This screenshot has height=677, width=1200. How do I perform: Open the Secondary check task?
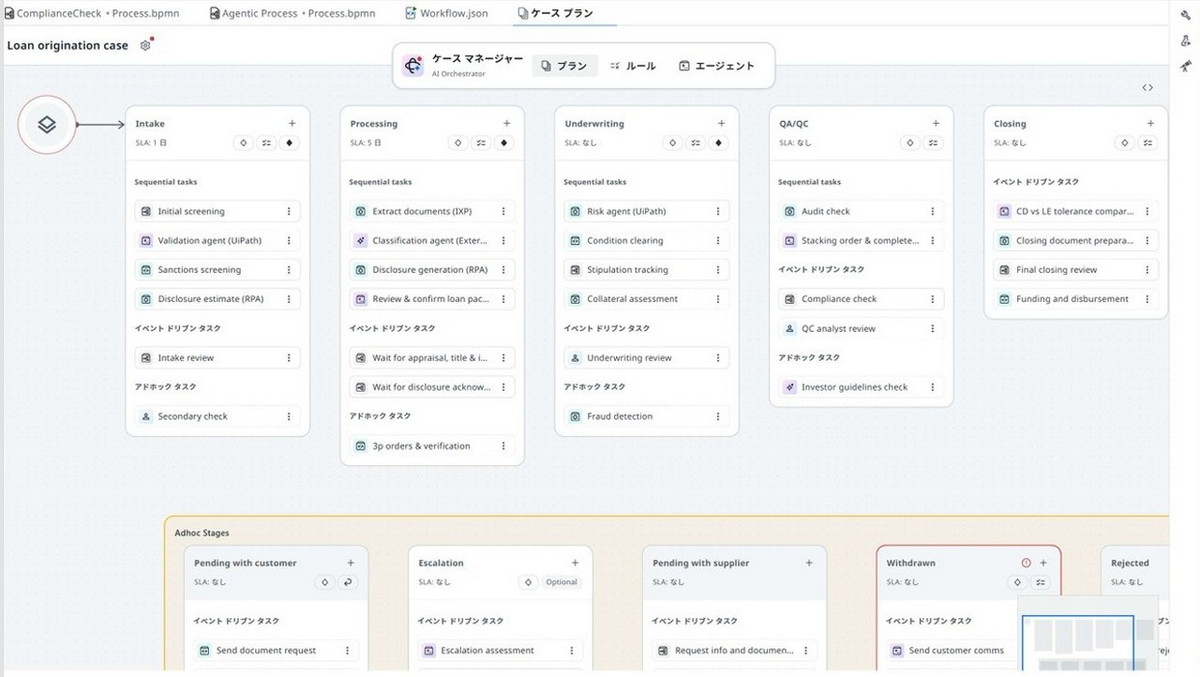(x=218, y=416)
